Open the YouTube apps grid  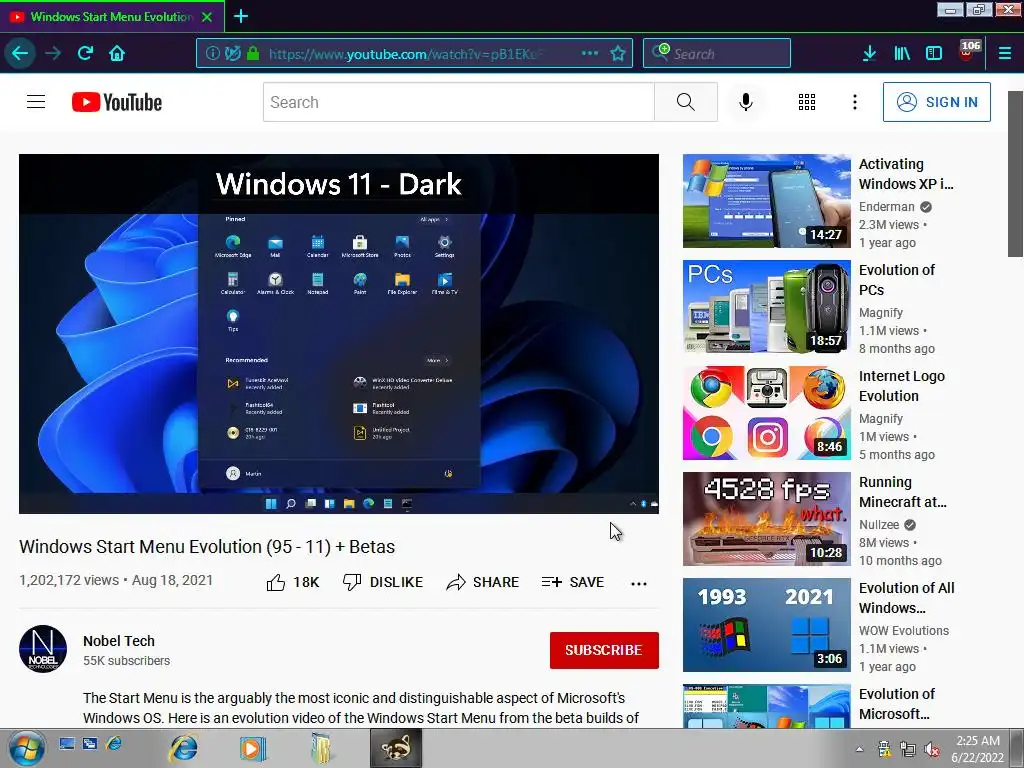[x=807, y=102]
